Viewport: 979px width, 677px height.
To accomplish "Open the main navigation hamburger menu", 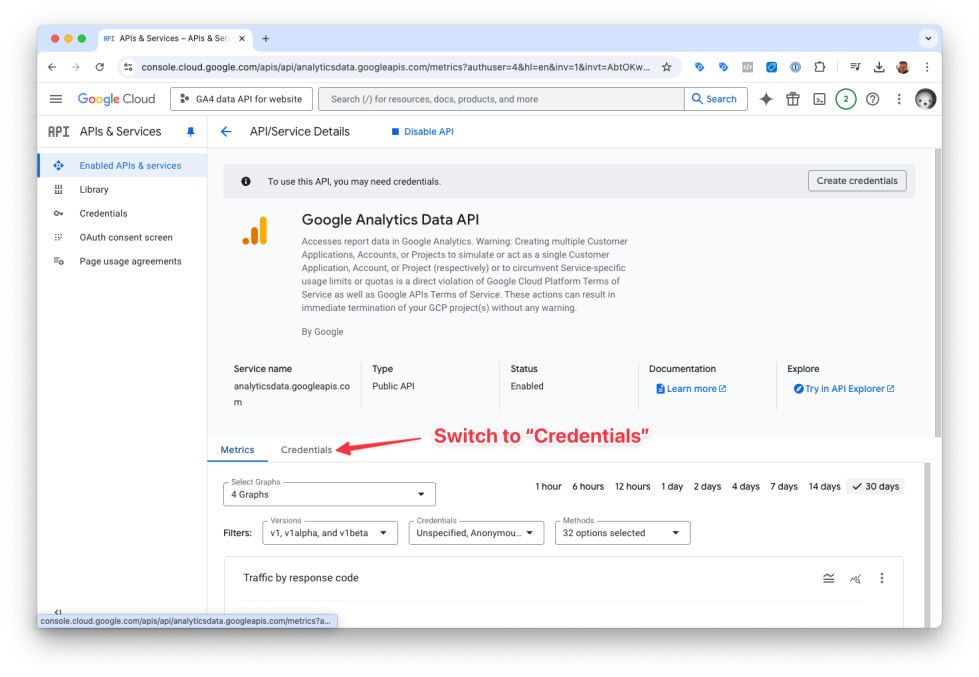I will click(x=56, y=99).
